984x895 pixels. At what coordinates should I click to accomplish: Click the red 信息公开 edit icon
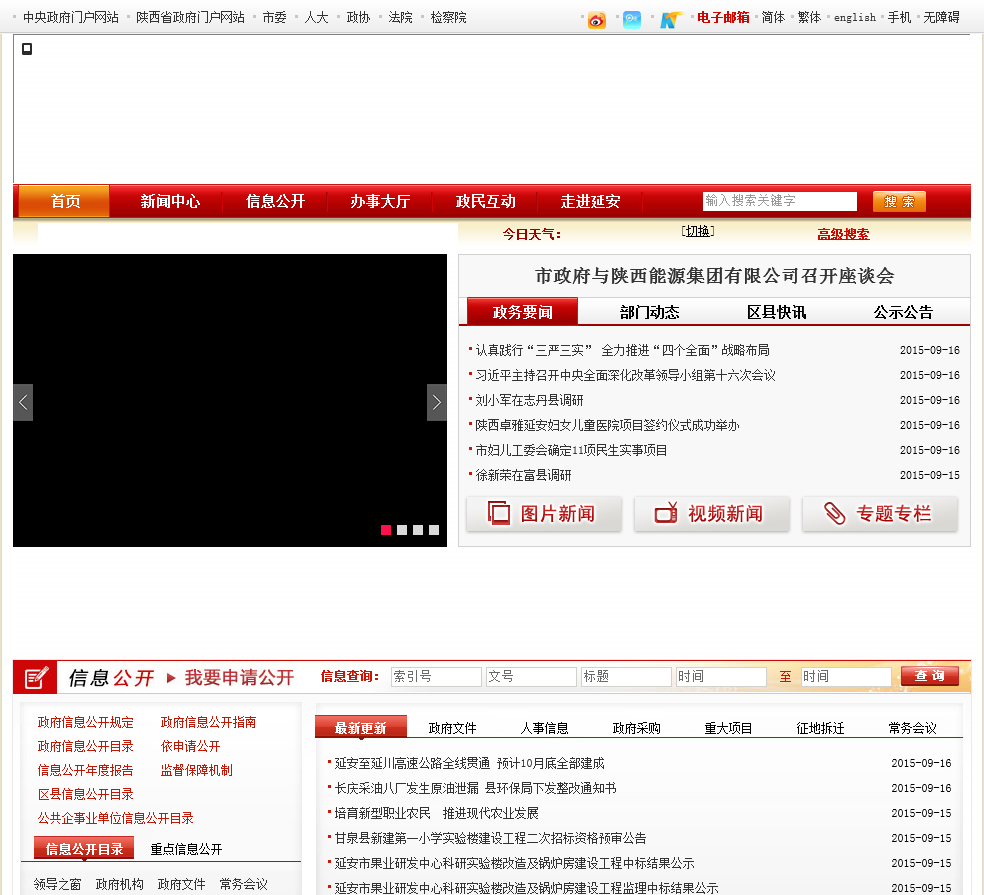[35, 677]
